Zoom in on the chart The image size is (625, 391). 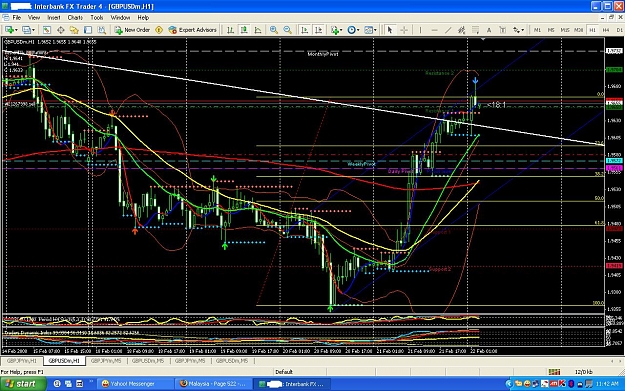[274, 30]
